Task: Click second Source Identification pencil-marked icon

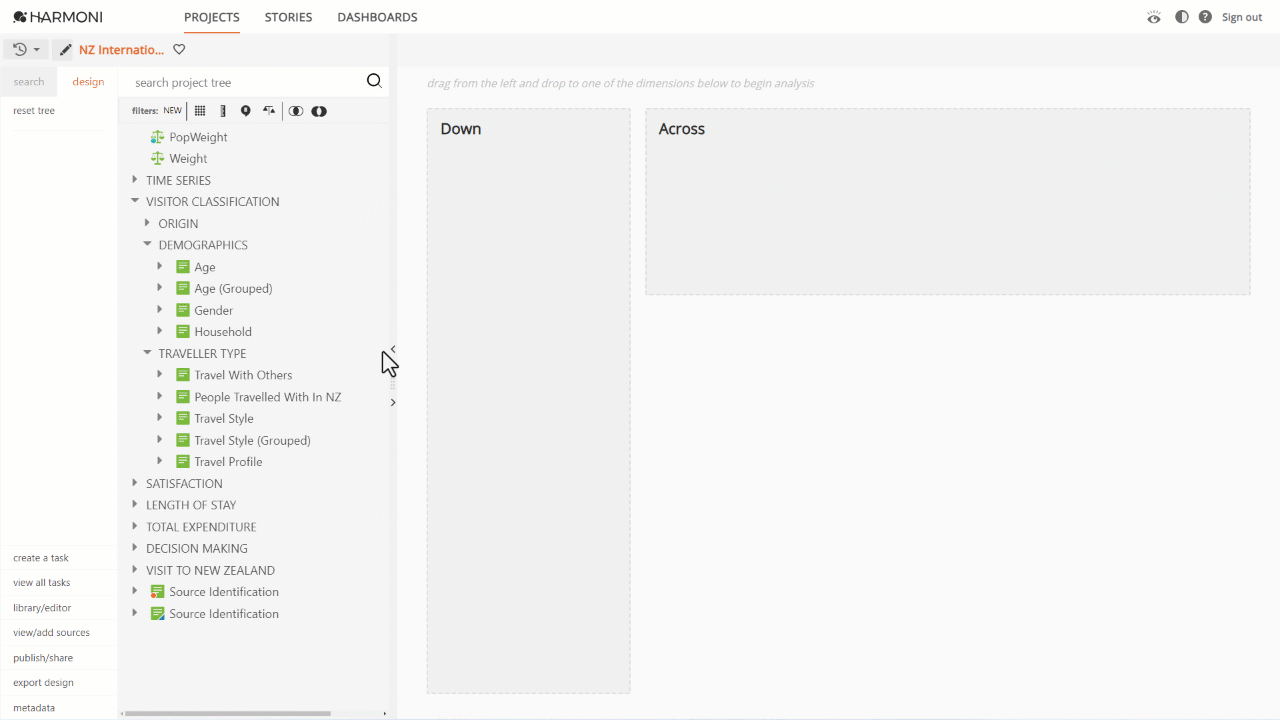Action: tap(157, 614)
